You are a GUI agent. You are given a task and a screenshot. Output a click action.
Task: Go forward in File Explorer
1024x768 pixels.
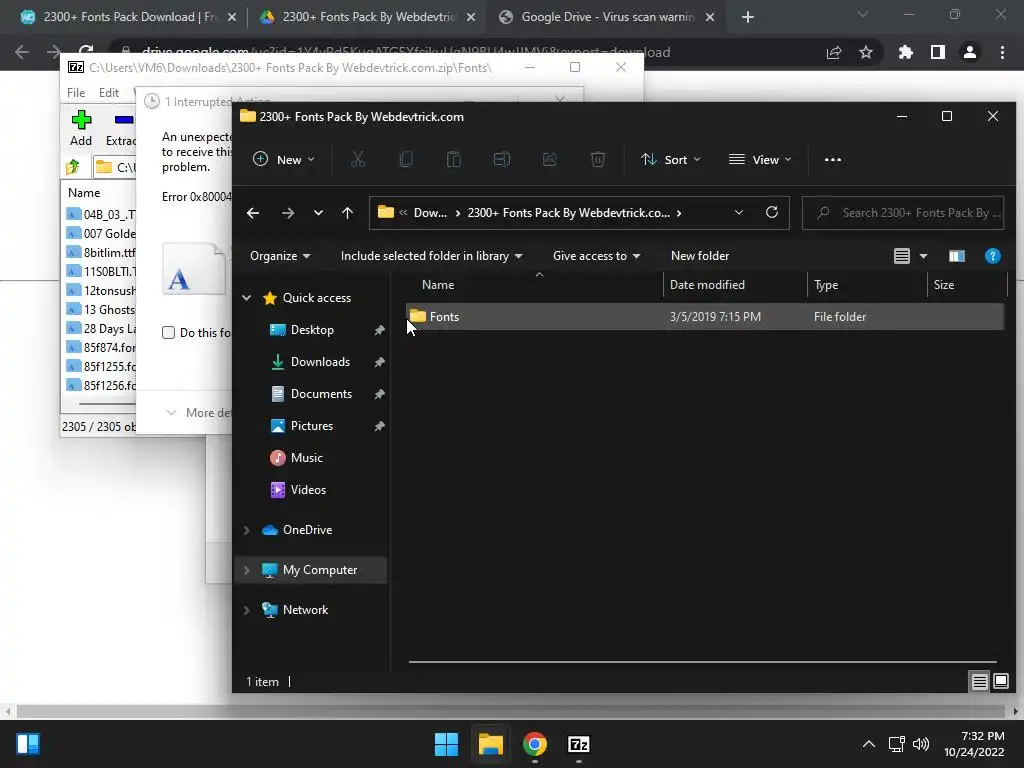pos(287,213)
